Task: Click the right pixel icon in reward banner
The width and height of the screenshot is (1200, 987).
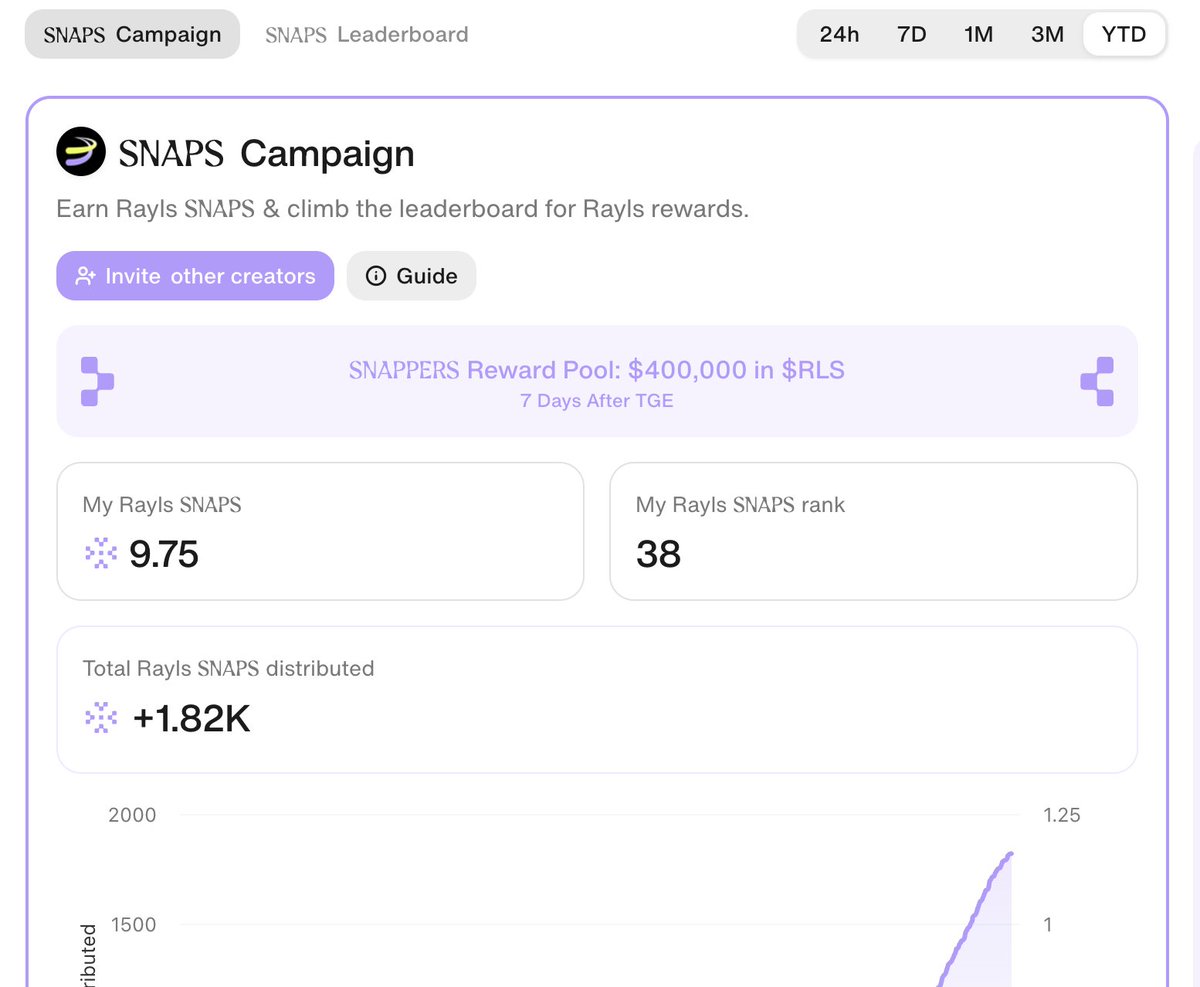Action: point(1097,381)
